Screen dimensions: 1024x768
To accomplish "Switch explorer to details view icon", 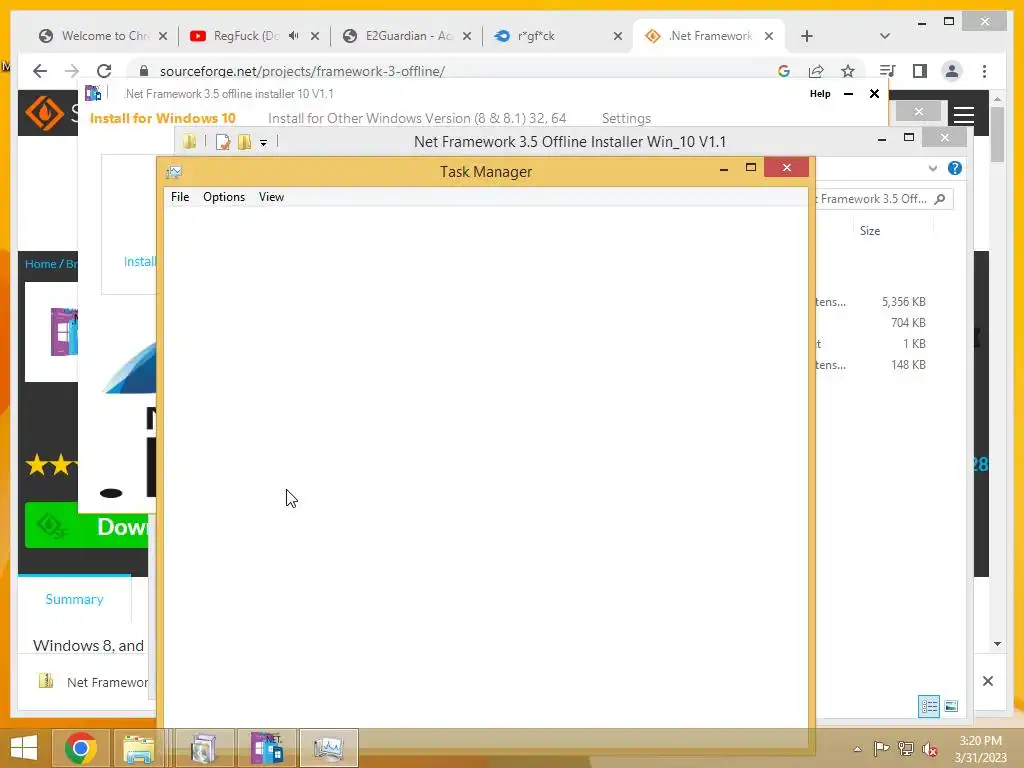I will 929,706.
